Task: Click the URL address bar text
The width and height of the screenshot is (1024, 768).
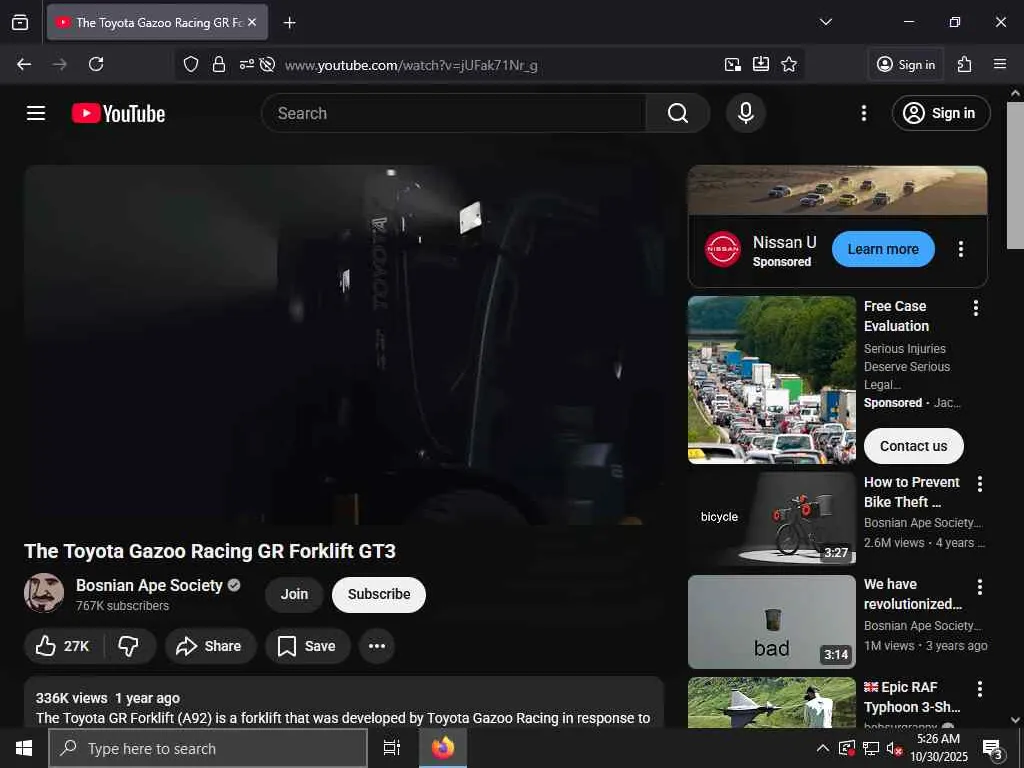Action: [x=411, y=65]
